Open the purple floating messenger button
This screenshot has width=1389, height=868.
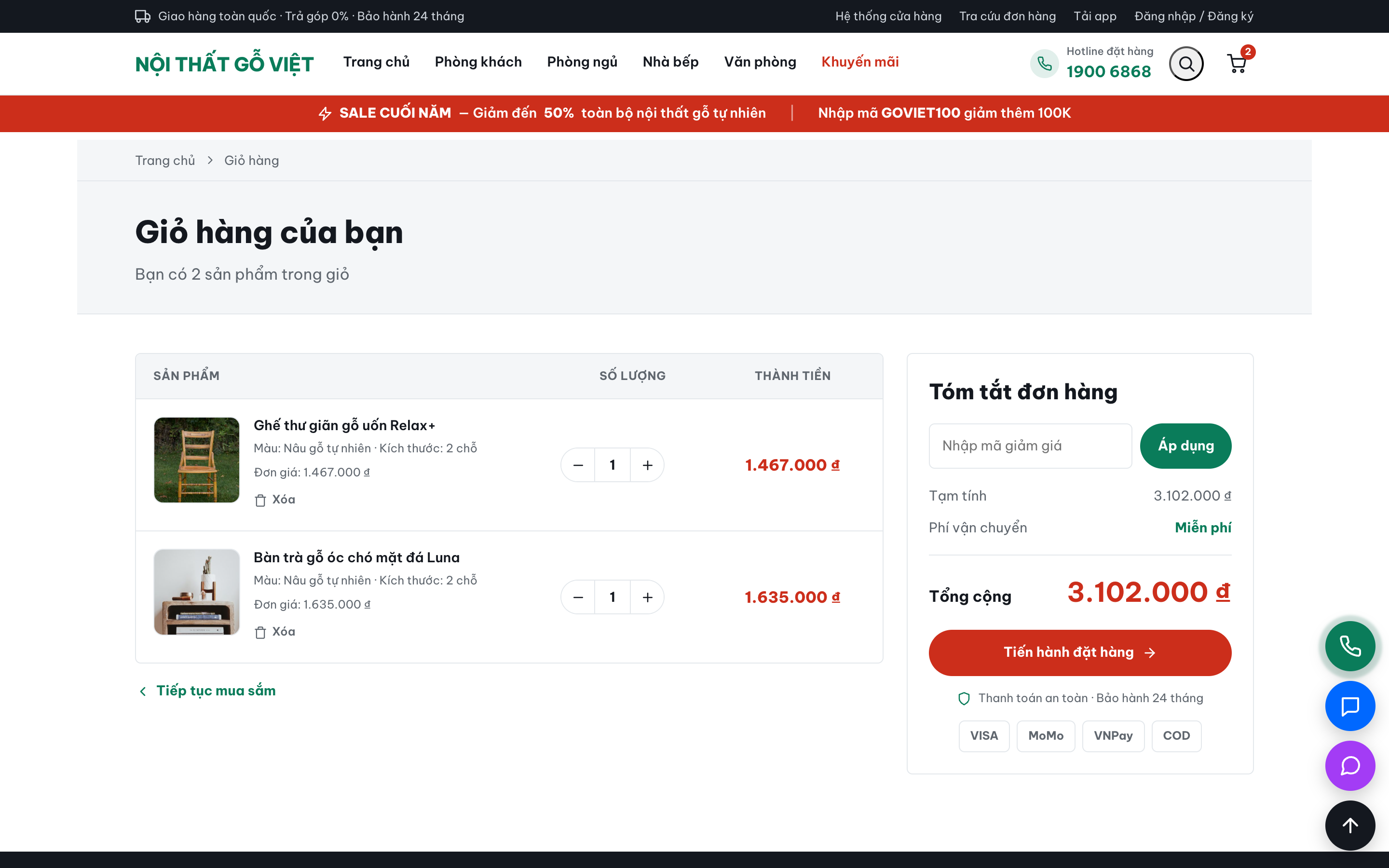point(1350,765)
